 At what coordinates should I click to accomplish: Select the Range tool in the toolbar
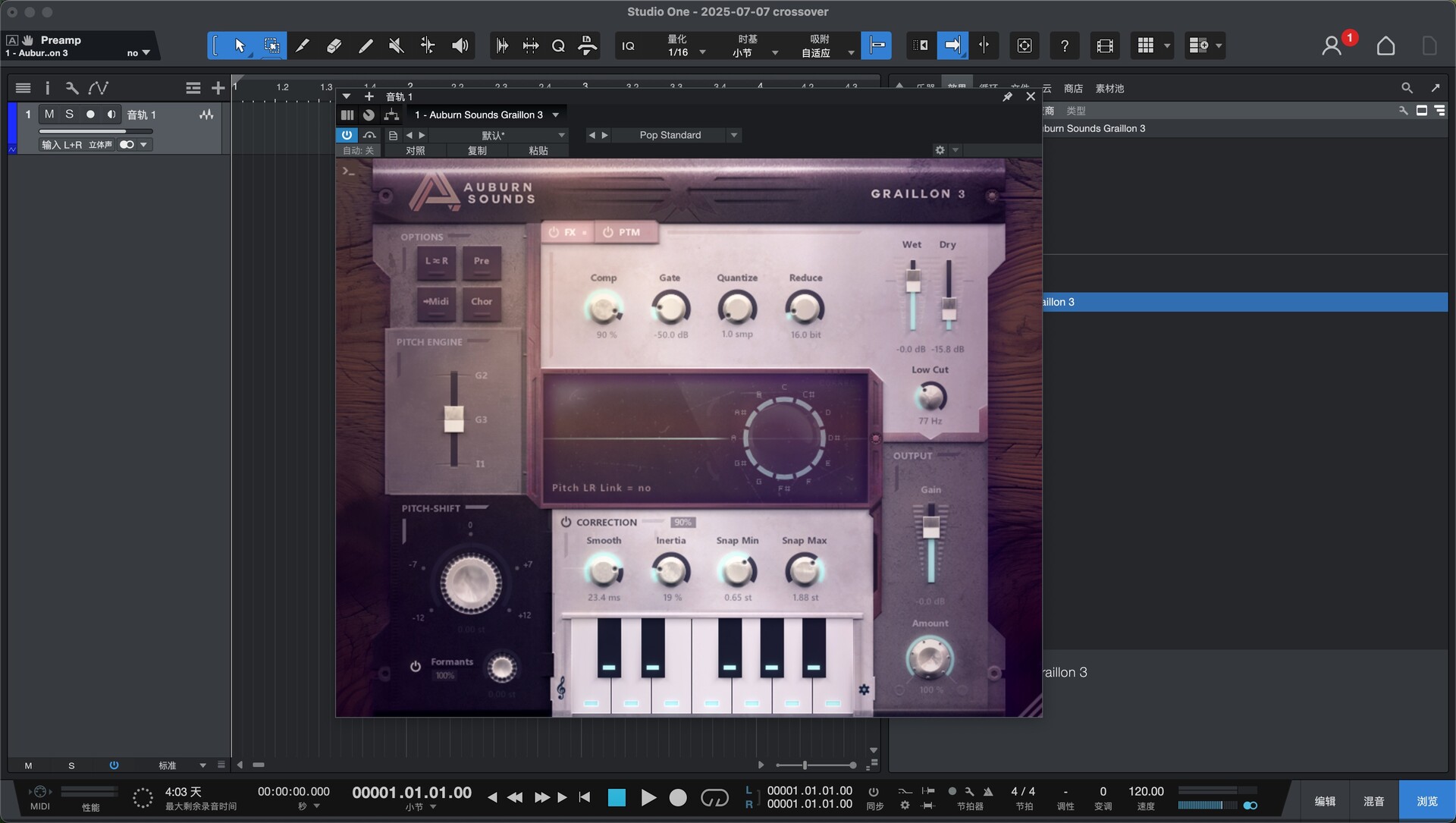click(x=271, y=46)
